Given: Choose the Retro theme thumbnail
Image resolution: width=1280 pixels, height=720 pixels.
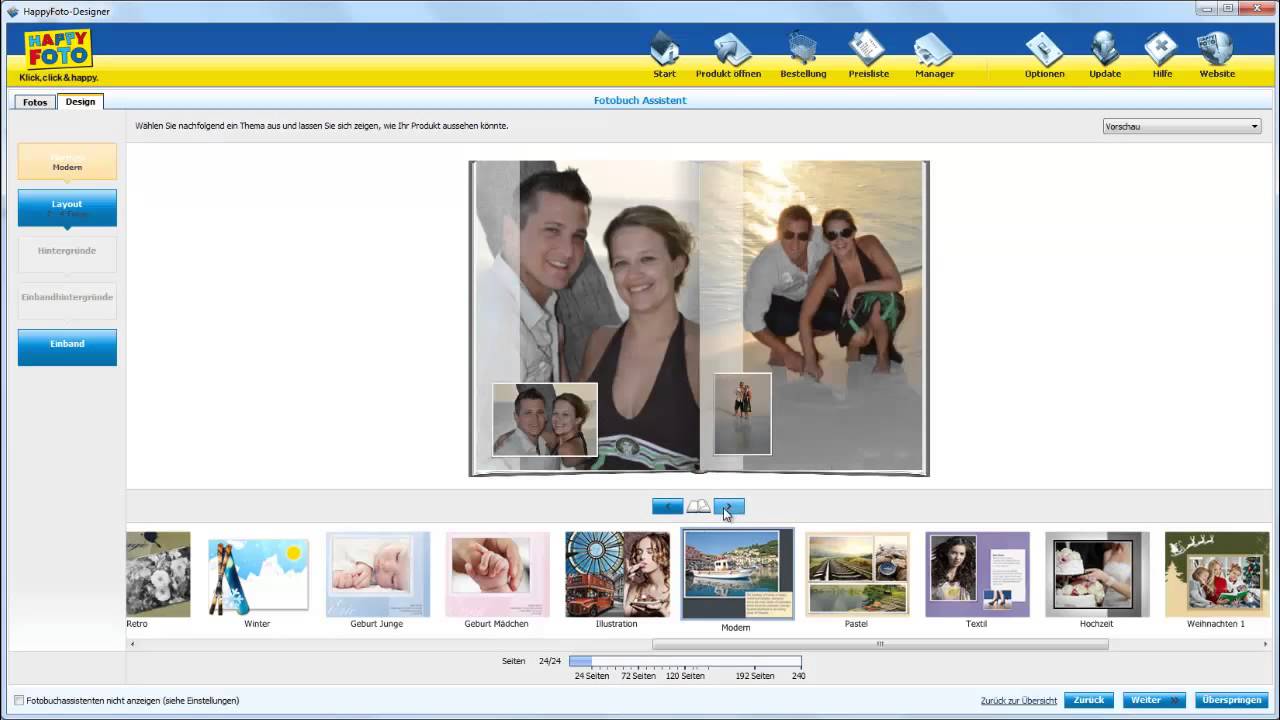Looking at the screenshot, I should [x=158, y=574].
